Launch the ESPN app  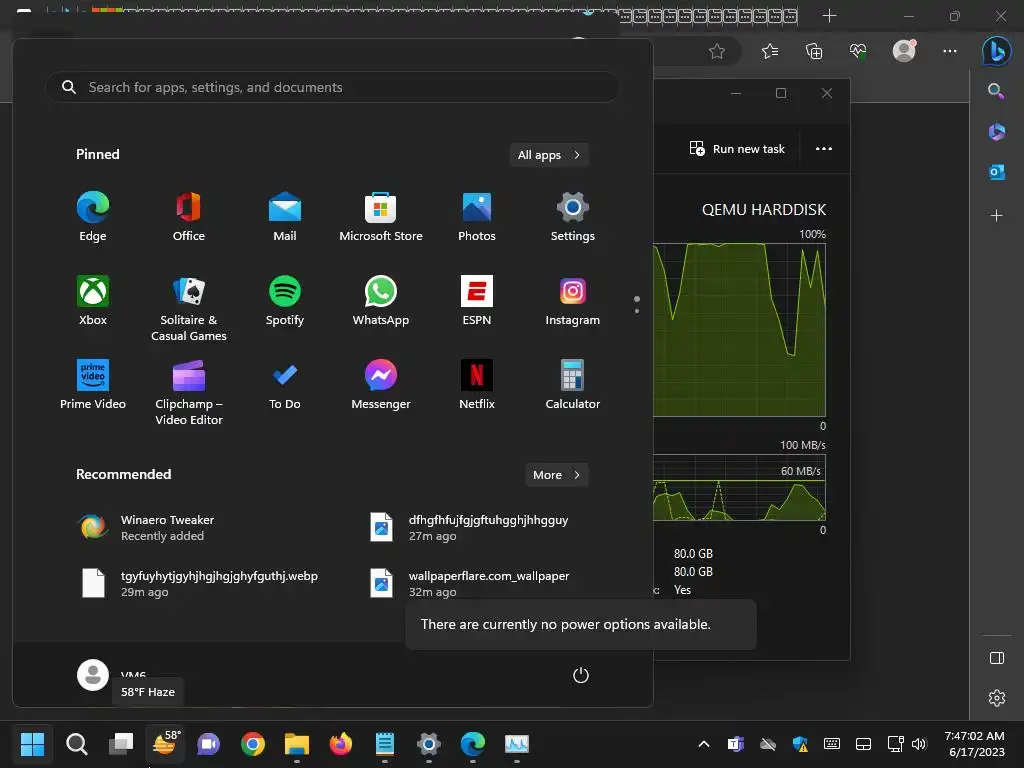477,301
